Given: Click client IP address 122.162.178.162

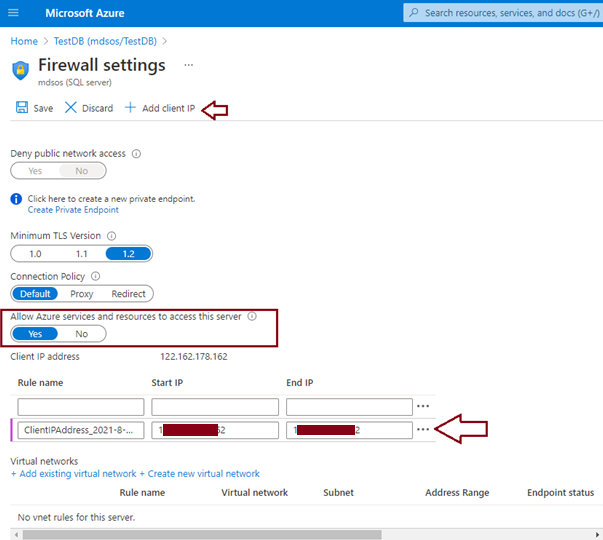Looking at the screenshot, I should click(194, 357).
